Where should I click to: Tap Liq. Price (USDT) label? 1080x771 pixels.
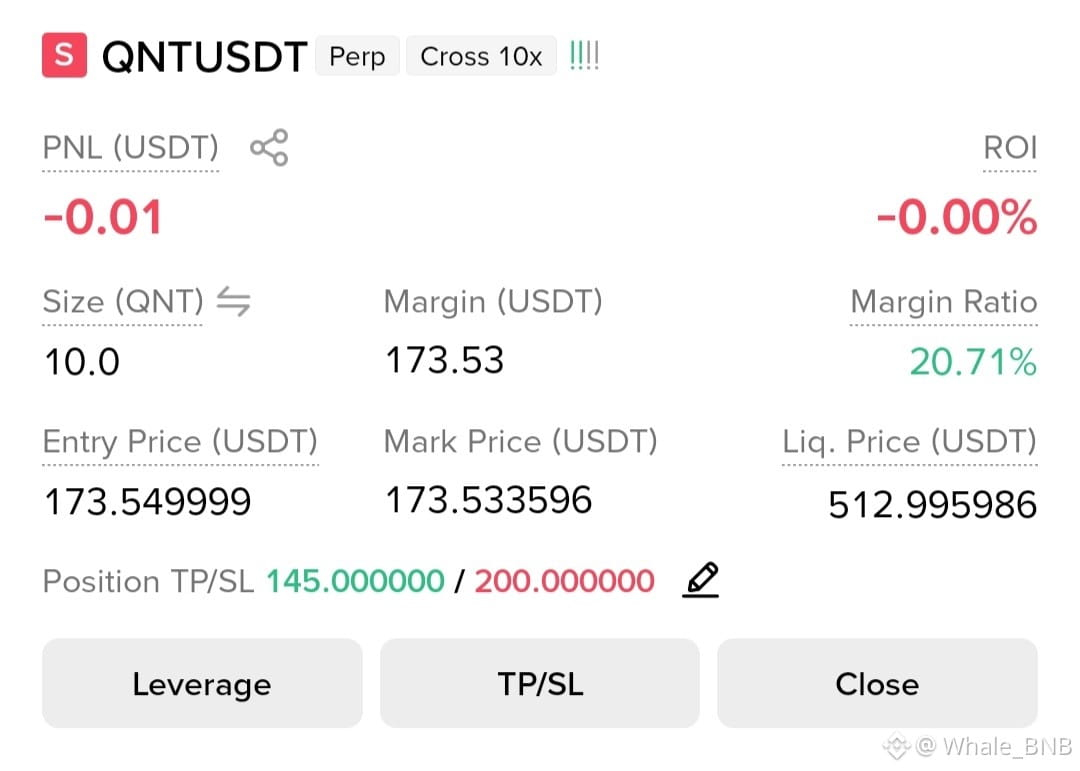(x=909, y=442)
